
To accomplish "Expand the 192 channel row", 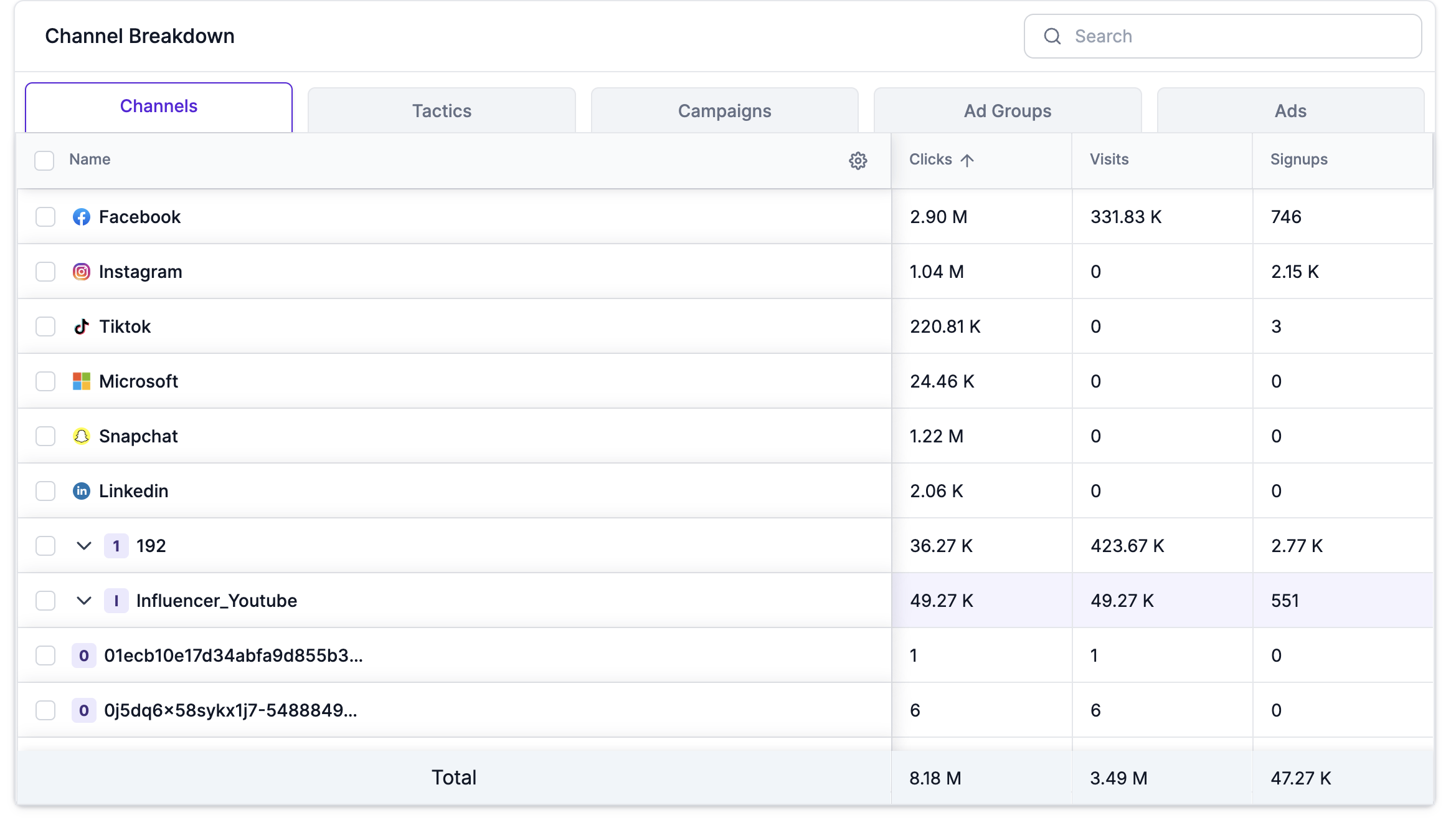I will click(x=84, y=546).
